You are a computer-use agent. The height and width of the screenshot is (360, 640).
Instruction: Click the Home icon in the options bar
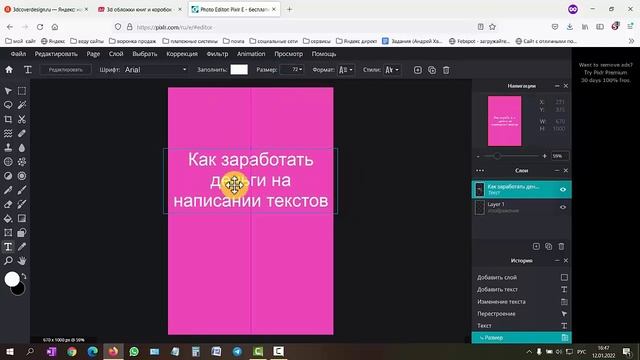coord(9,70)
